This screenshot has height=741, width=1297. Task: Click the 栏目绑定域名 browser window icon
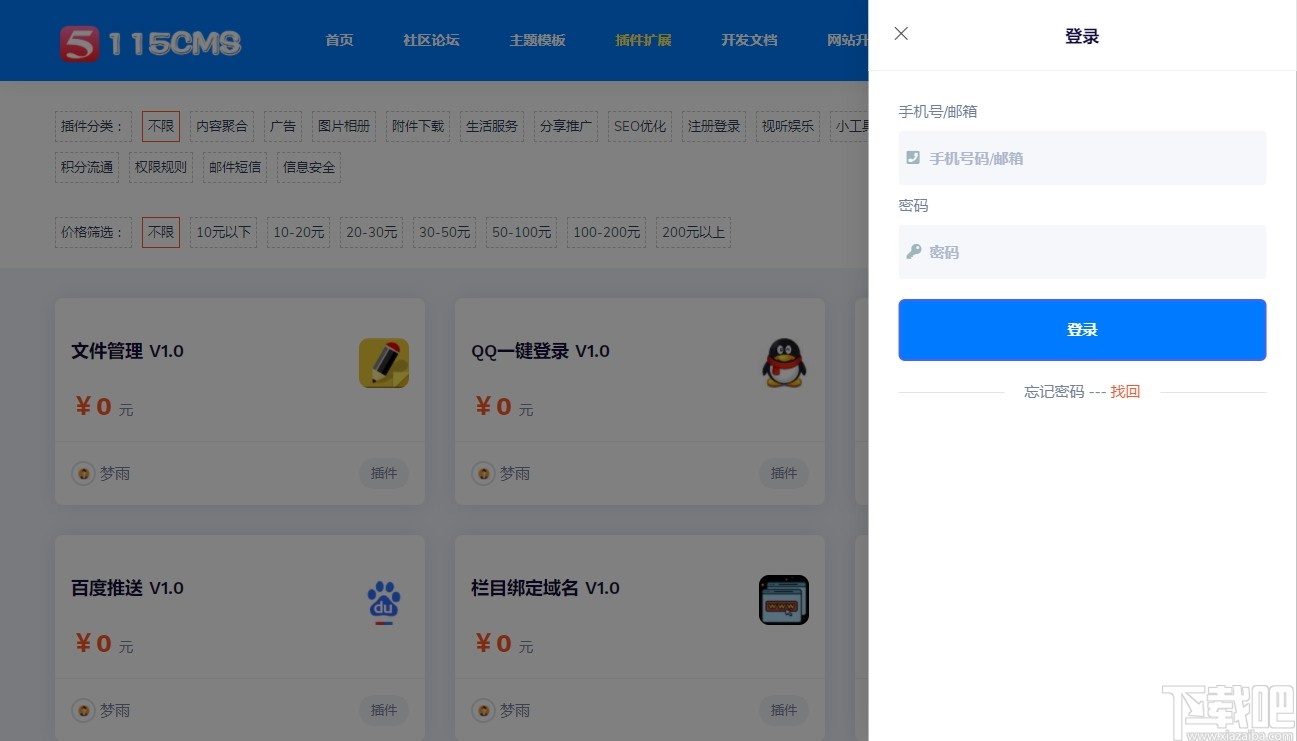coord(784,600)
